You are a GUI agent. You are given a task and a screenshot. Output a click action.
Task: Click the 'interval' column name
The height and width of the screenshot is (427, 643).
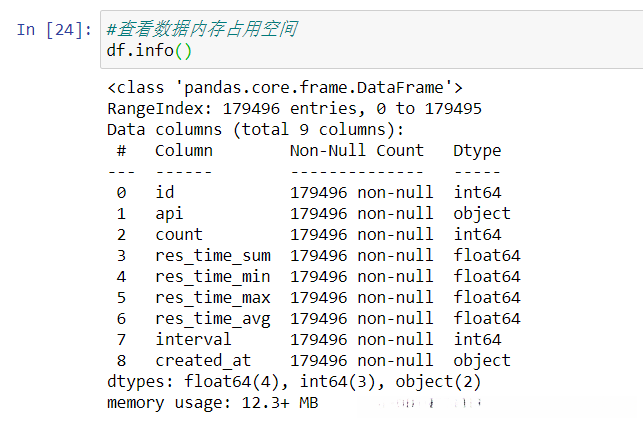(x=193, y=339)
